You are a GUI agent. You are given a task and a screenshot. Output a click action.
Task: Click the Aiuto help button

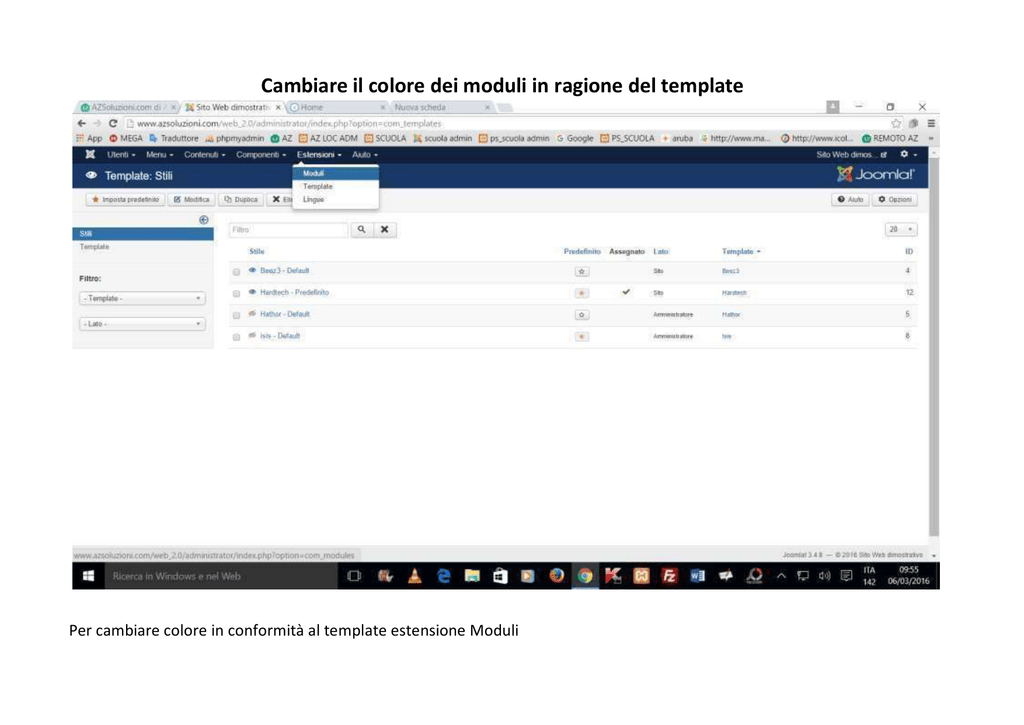tap(850, 199)
